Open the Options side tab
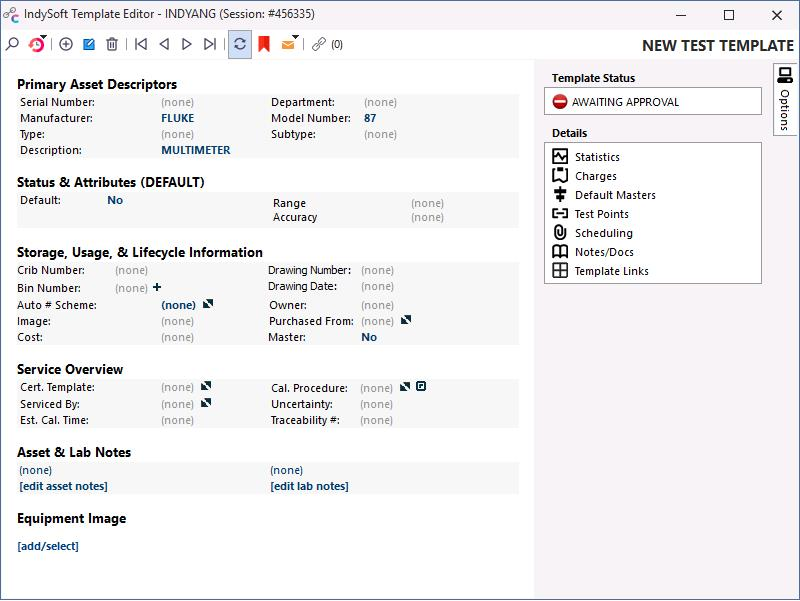Image resolution: width=800 pixels, height=601 pixels. (x=785, y=98)
